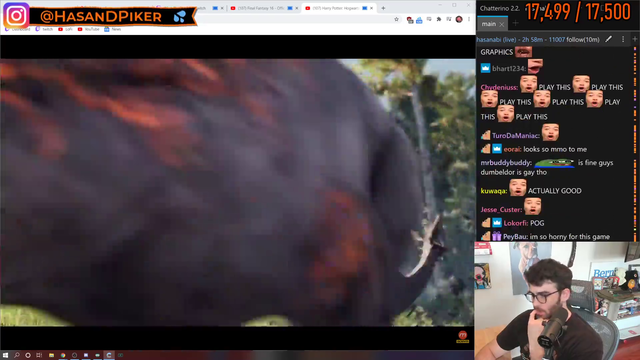Open the LoFi bookmark

(x=66, y=29)
